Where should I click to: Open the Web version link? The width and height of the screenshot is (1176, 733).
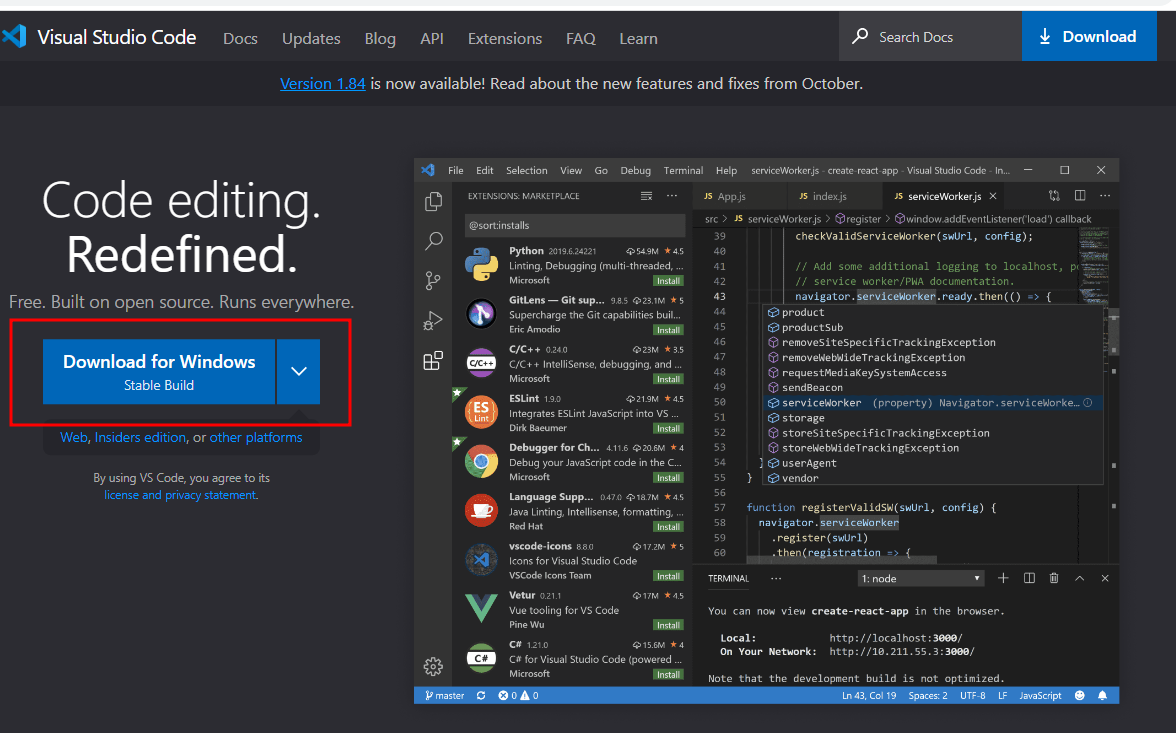[74, 437]
